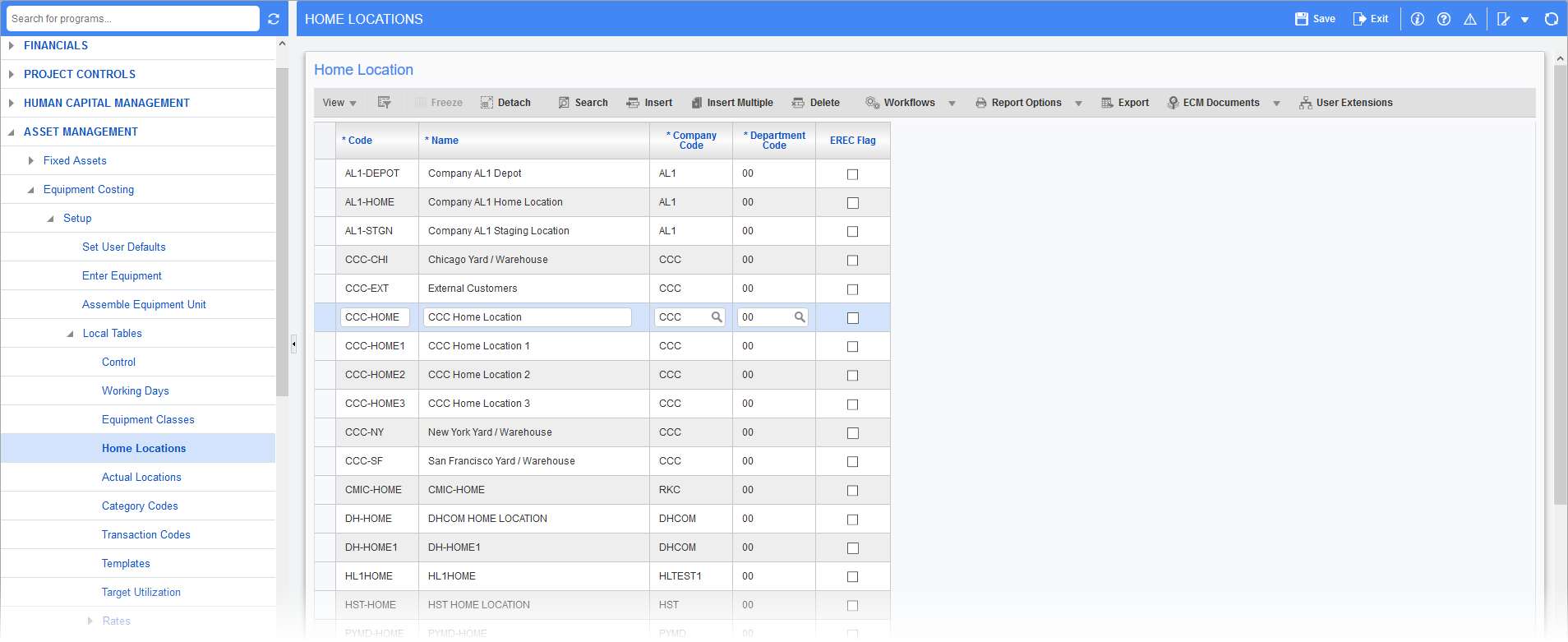
Task: Collapse the left navigation panel splitter
Action: [x=293, y=344]
